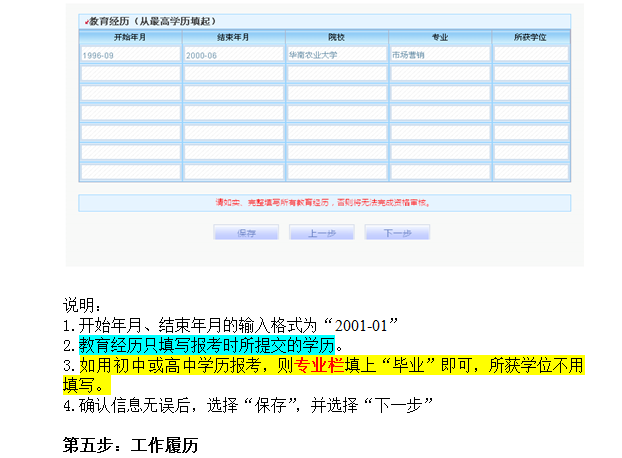Click the 保存 button
The width and height of the screenshot is (622, 458).
(246, 232)
